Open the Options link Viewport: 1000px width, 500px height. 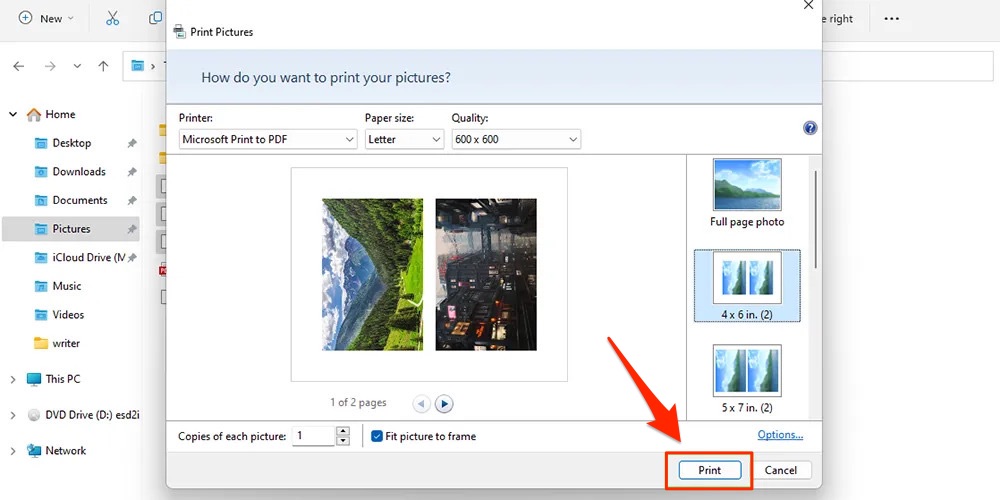(780, 435)
